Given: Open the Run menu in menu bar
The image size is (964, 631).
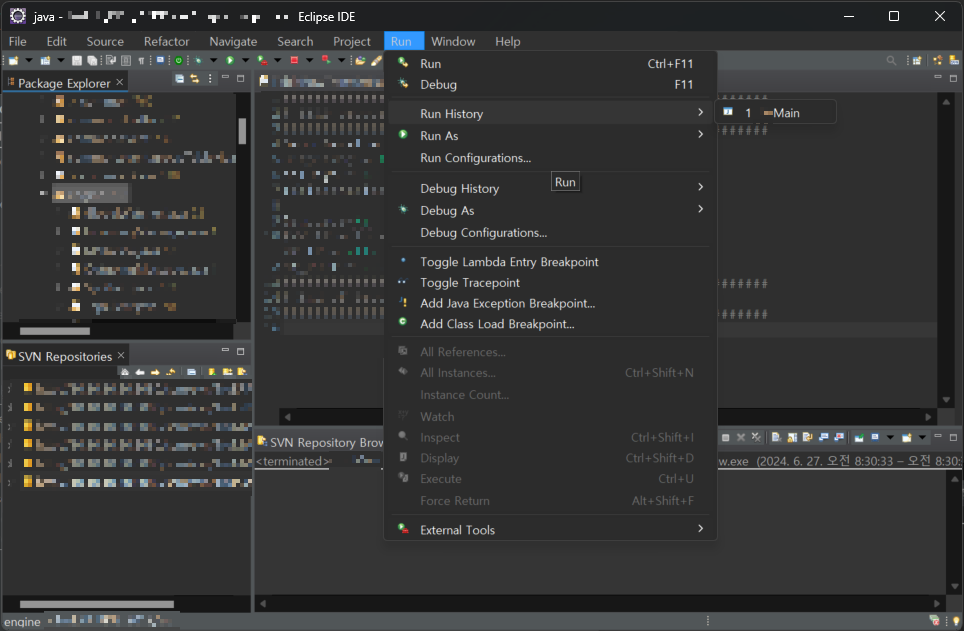Looking at the screenshot, I should 401,41.
